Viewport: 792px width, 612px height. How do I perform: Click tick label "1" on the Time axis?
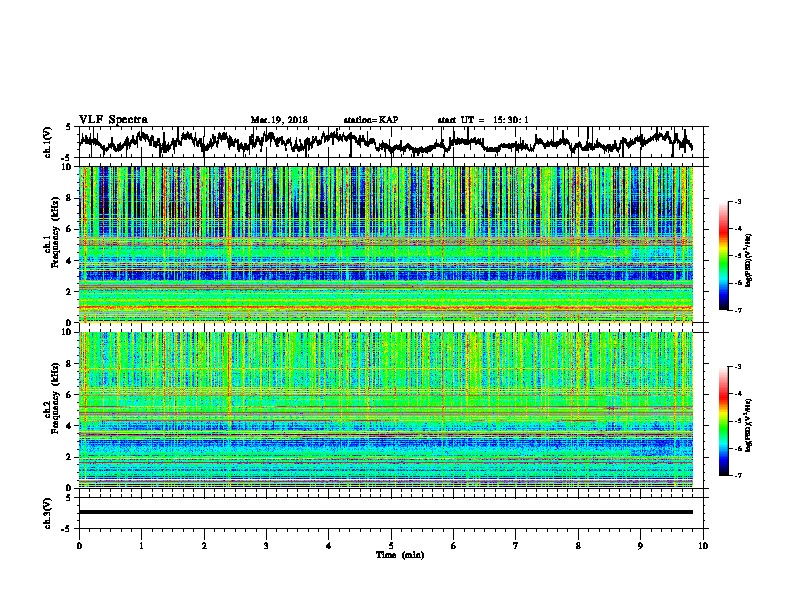(141, 546)
